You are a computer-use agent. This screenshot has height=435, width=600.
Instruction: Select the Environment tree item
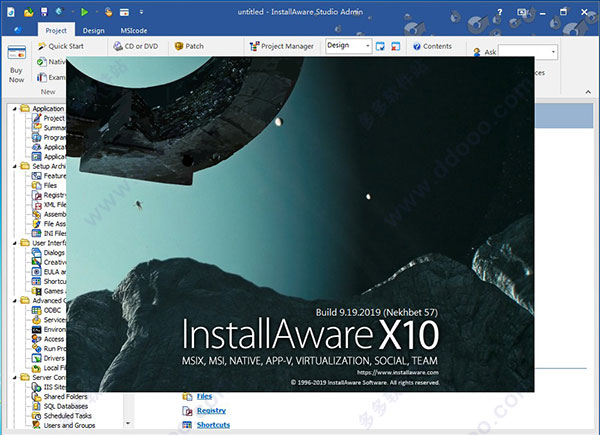49,329
